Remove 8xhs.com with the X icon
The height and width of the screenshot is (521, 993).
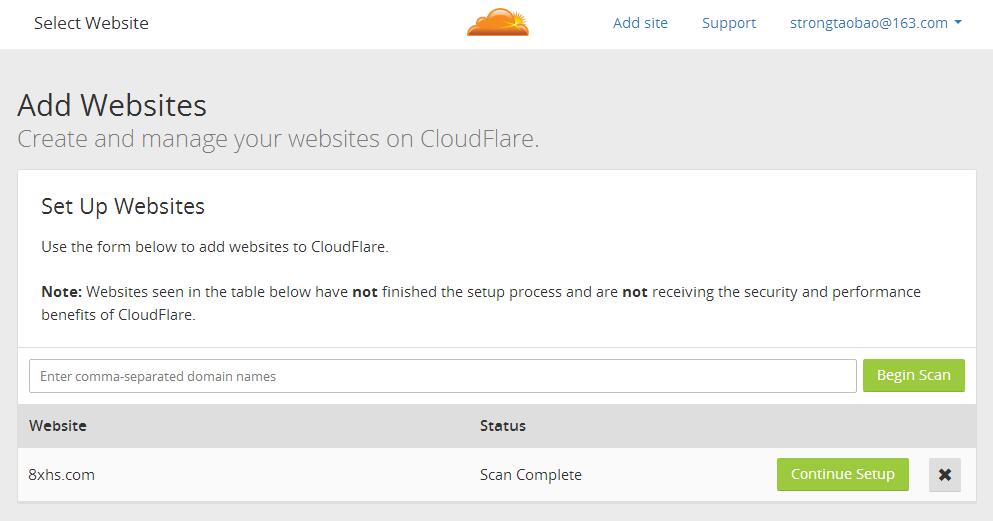944,475
